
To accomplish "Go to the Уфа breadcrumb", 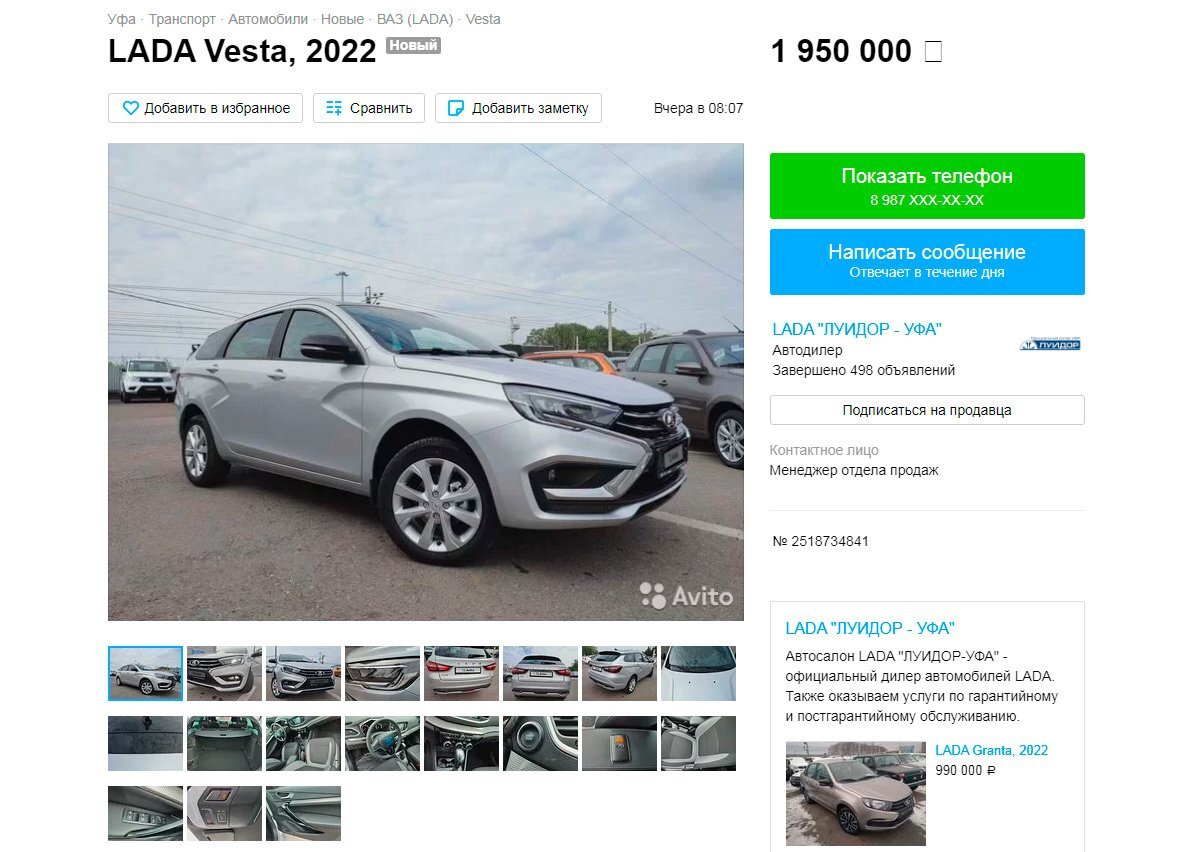I will [121, 19].
